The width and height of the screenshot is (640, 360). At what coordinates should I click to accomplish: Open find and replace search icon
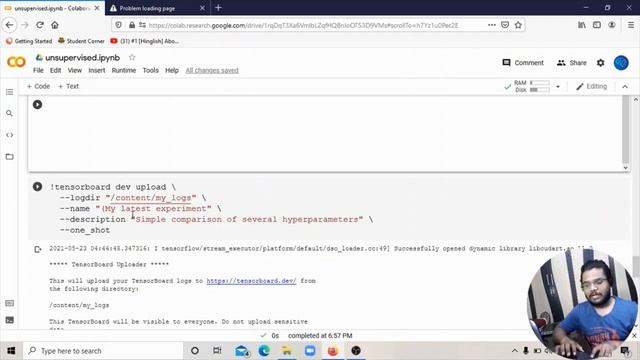pos(9,113)
